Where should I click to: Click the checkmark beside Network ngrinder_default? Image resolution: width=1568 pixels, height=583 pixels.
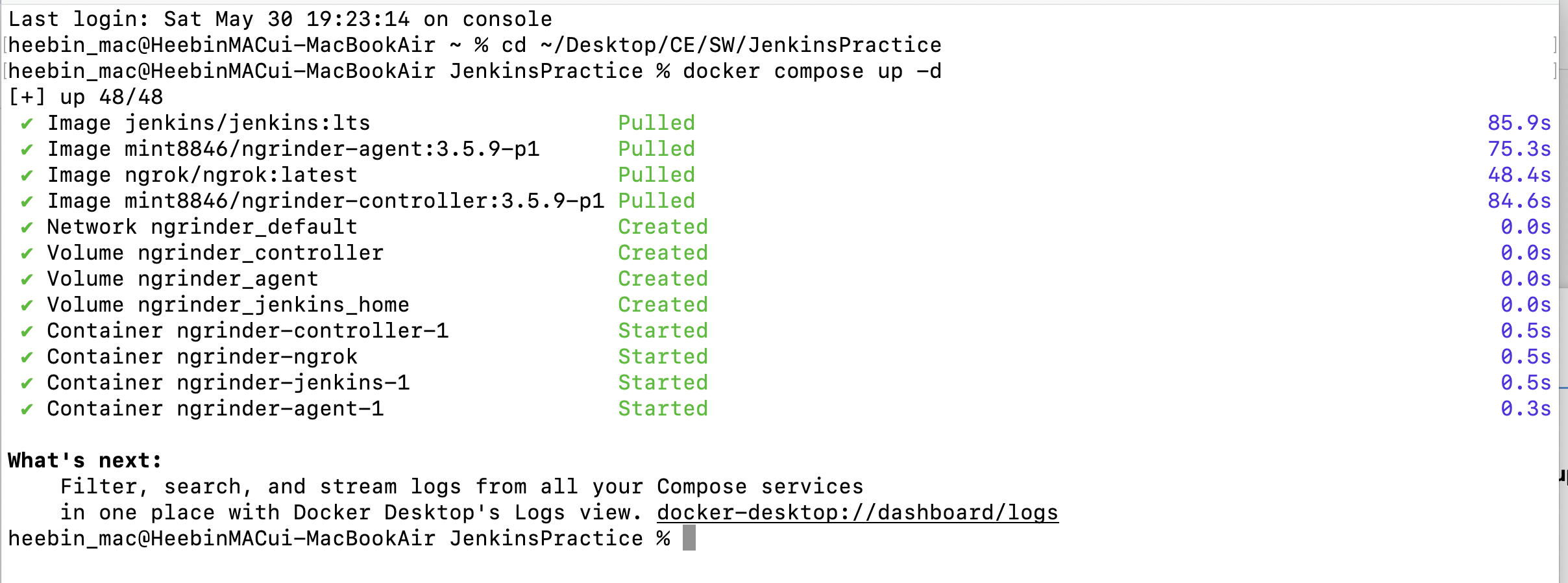[x=27, y=227]
